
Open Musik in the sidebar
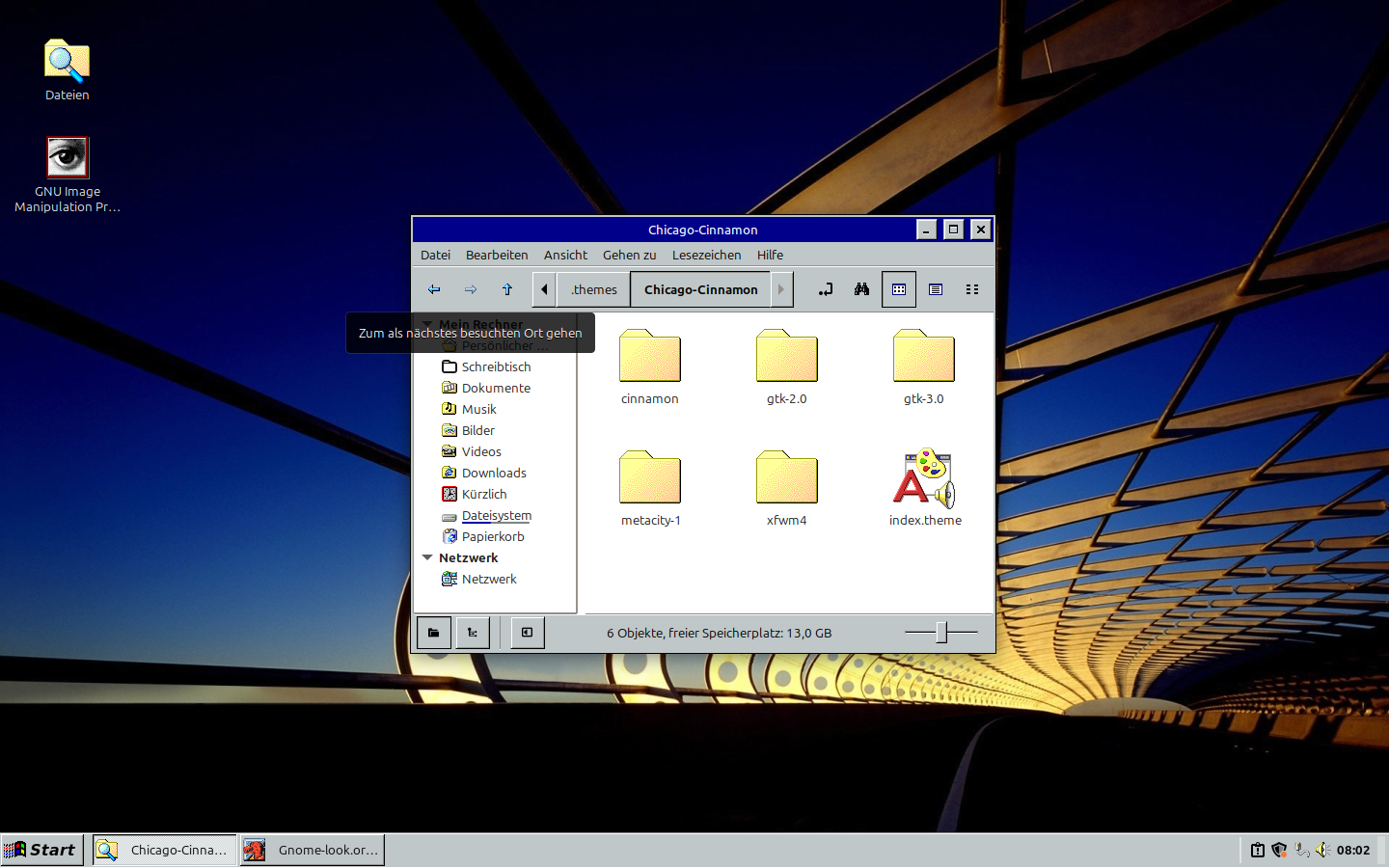coord(478,410)
